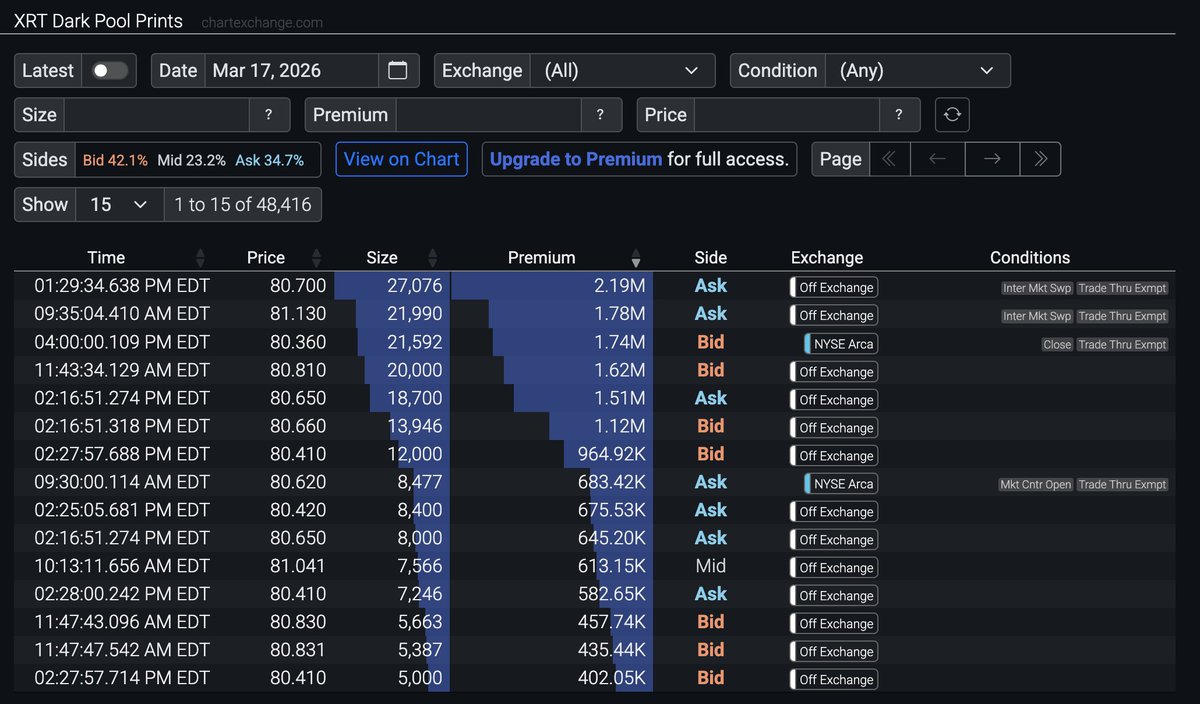1200x704 pixels.
Task: Click the refresh filters icon
Action: 953,115
